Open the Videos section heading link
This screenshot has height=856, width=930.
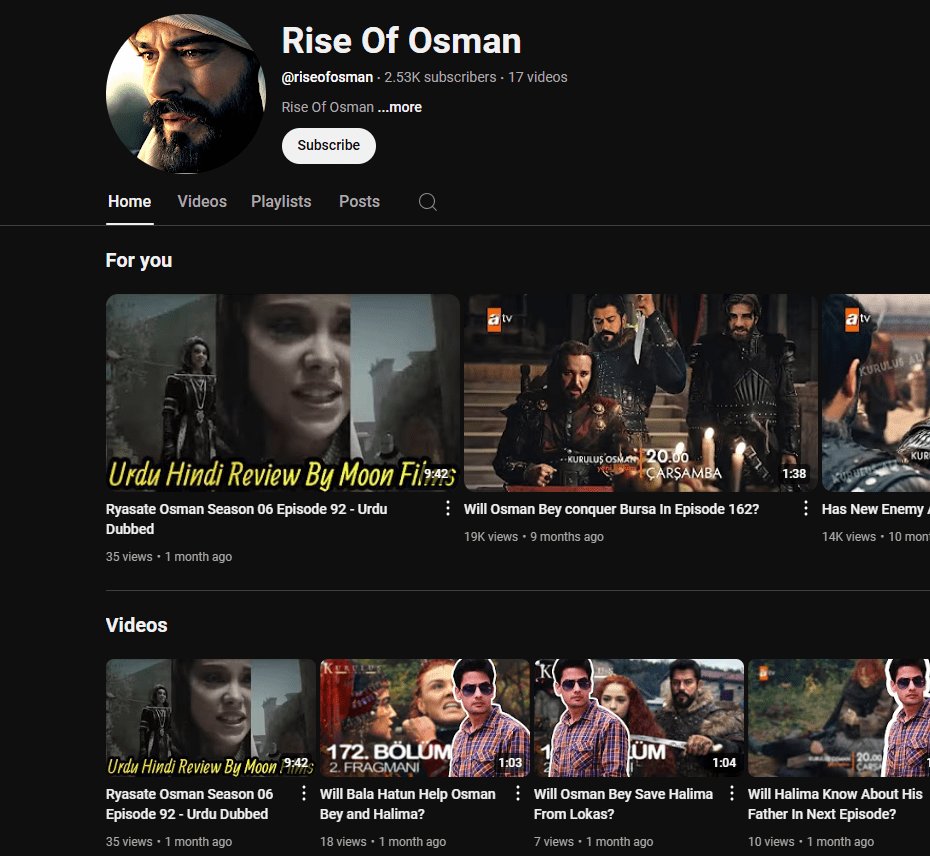pyautogui.click(x=136, y=625)
